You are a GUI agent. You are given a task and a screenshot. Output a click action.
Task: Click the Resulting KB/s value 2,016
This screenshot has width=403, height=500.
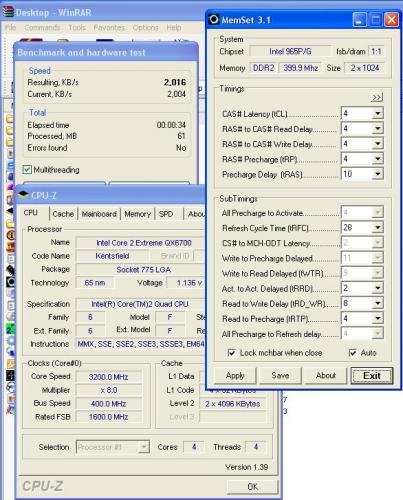pyautogui.click(x=175, y=82)
